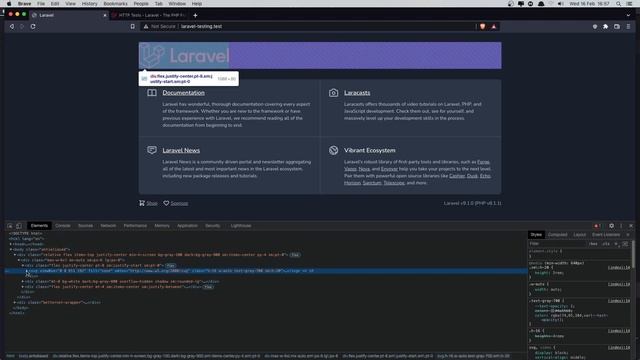Activate the DevTools inspect element picker

pos(10,226)
